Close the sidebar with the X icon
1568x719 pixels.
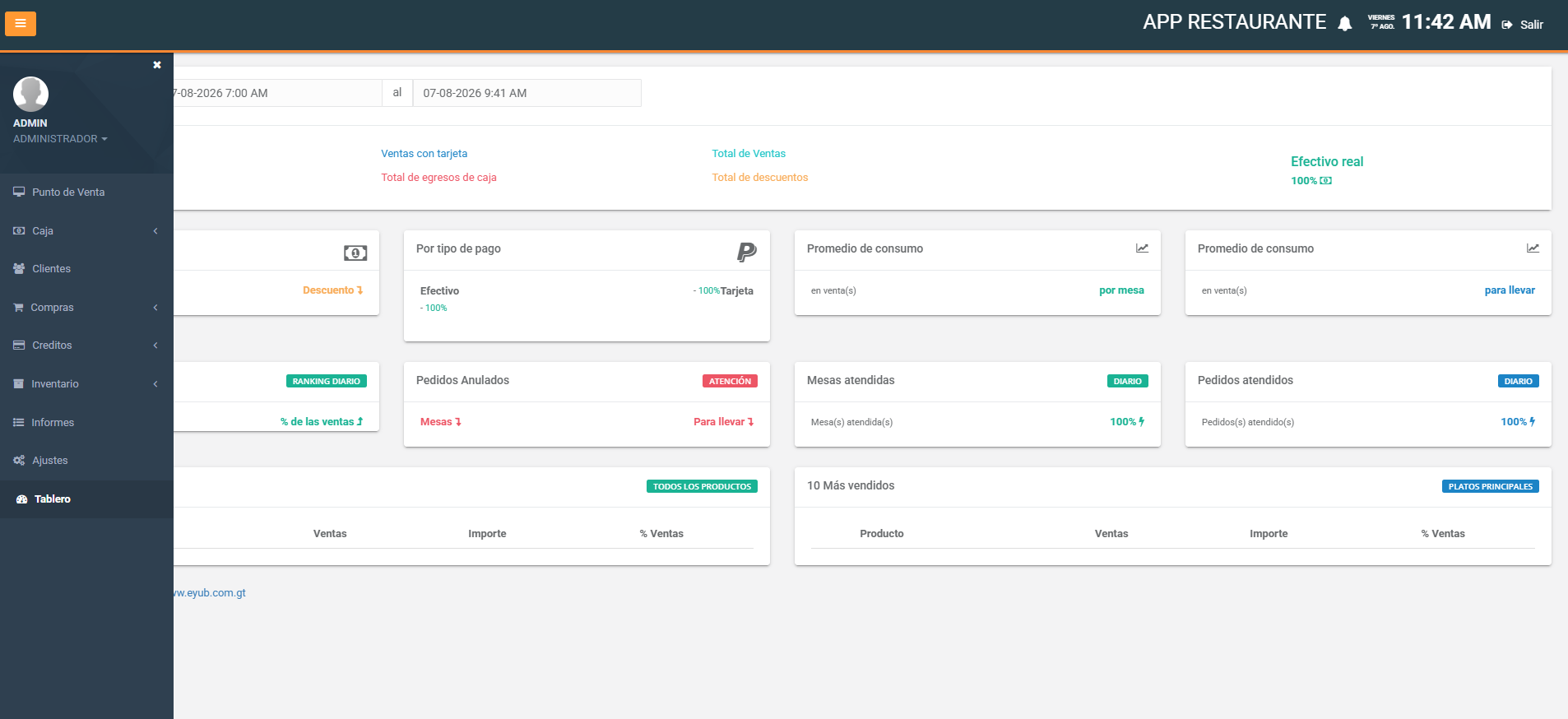(x=157, y=65)
